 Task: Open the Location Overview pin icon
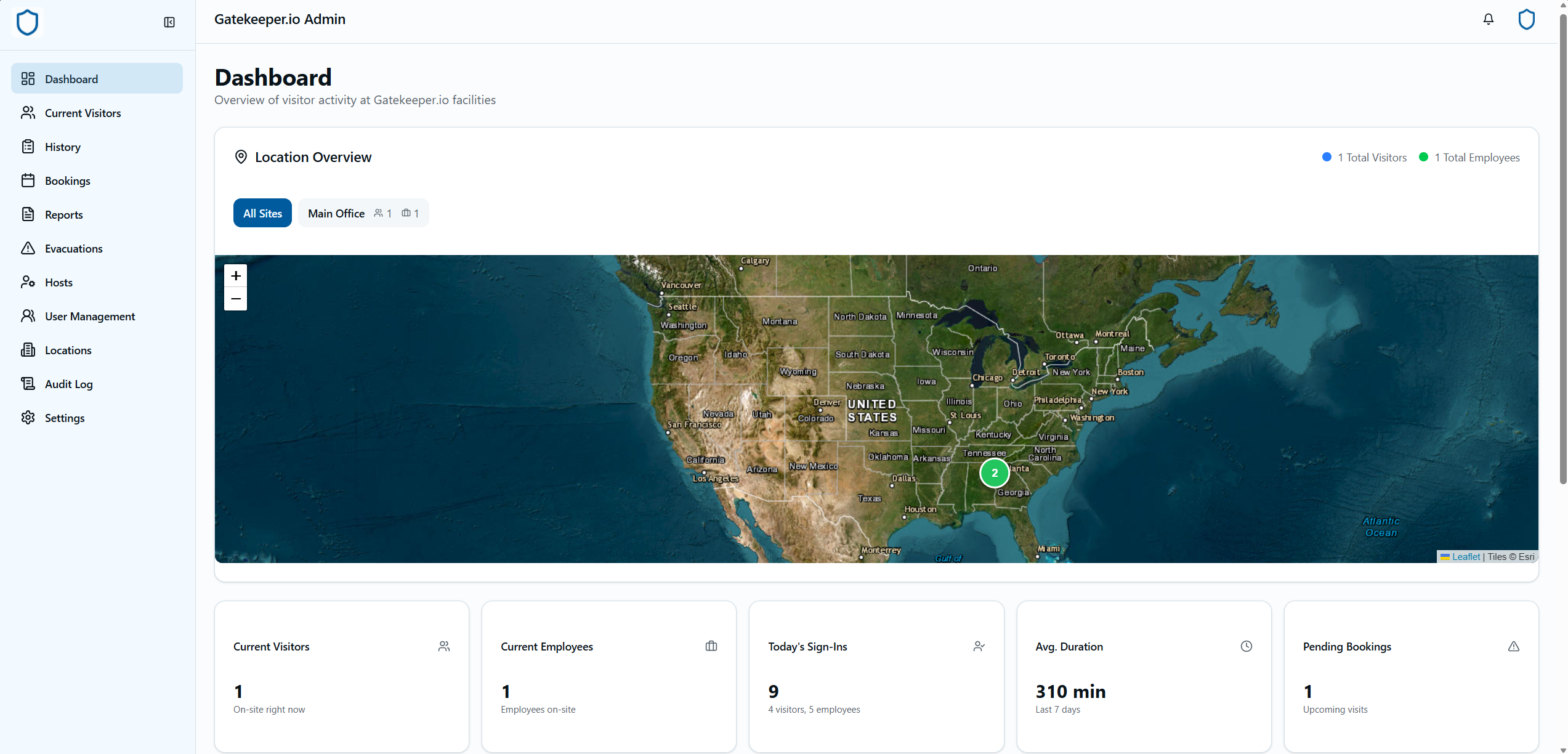pyautogui.click(x=241, y=156)
